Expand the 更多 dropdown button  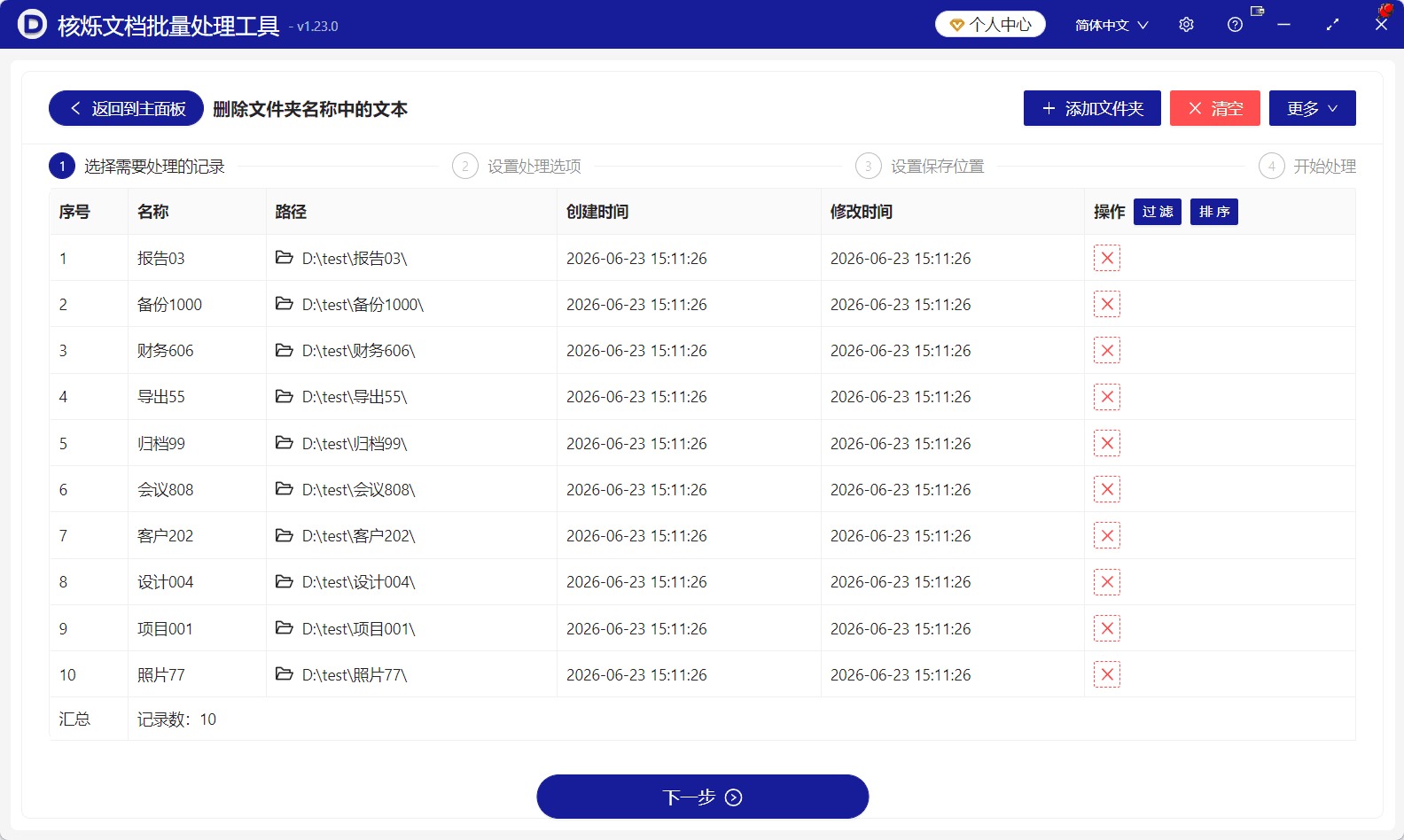pos(1312,108)
